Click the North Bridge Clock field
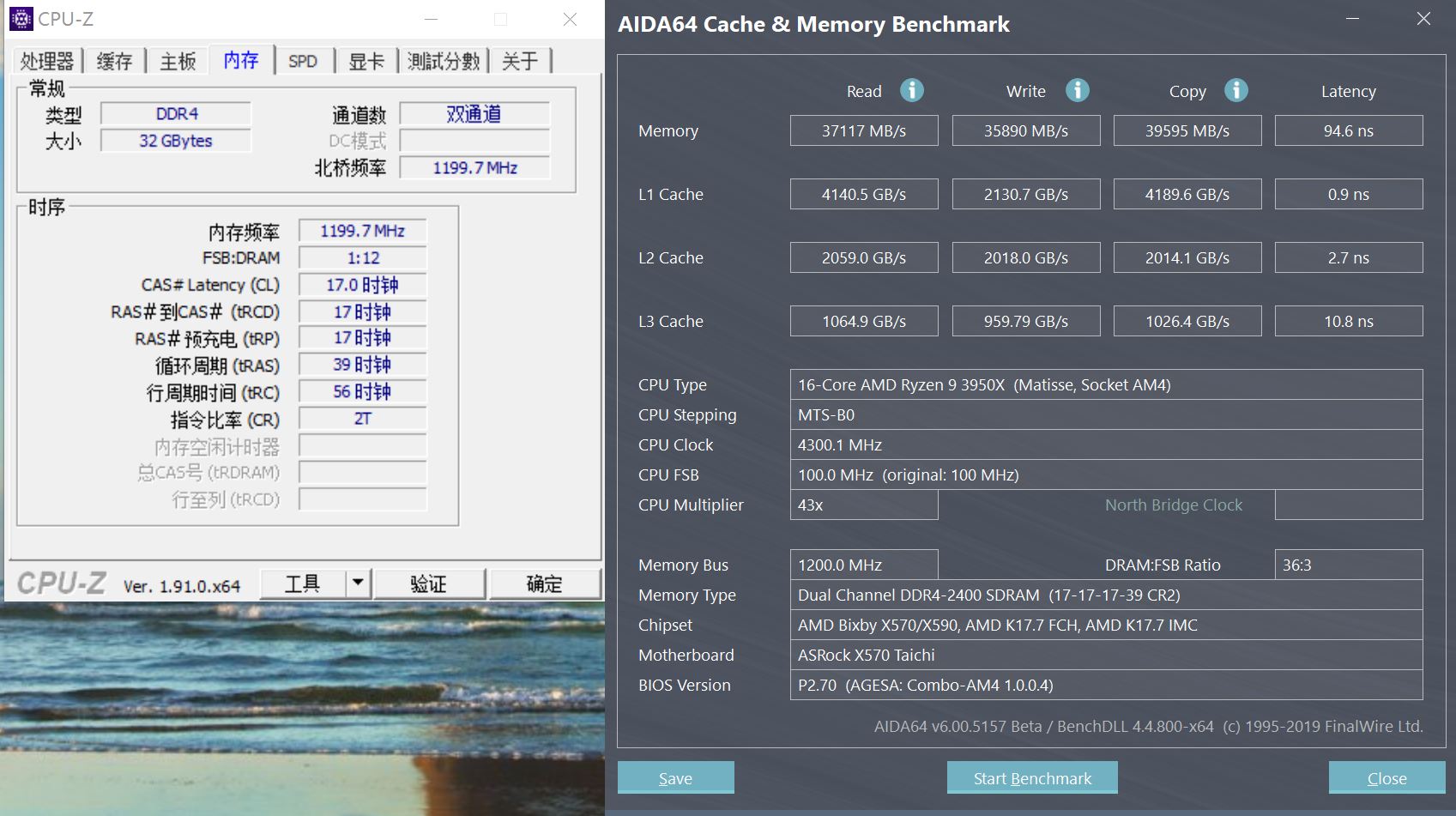This screenshot has width=1456, height=816. click(x=1348, y=505)
